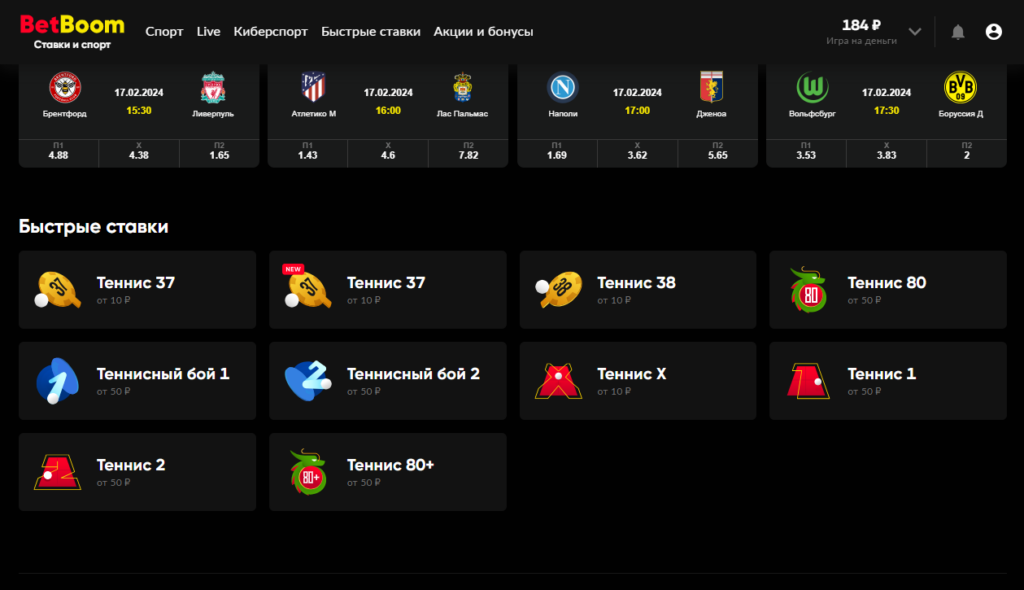Open first Теннис 37 paddle icon without NEW badge
The width and height of the screenshot is (1024, 590).
tap(58, 289)
